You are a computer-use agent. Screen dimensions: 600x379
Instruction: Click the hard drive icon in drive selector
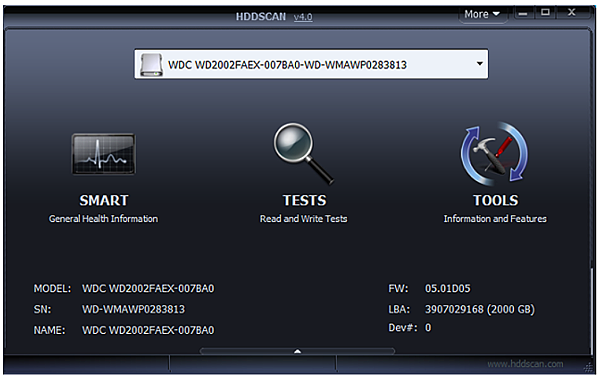tap(151, 65)
